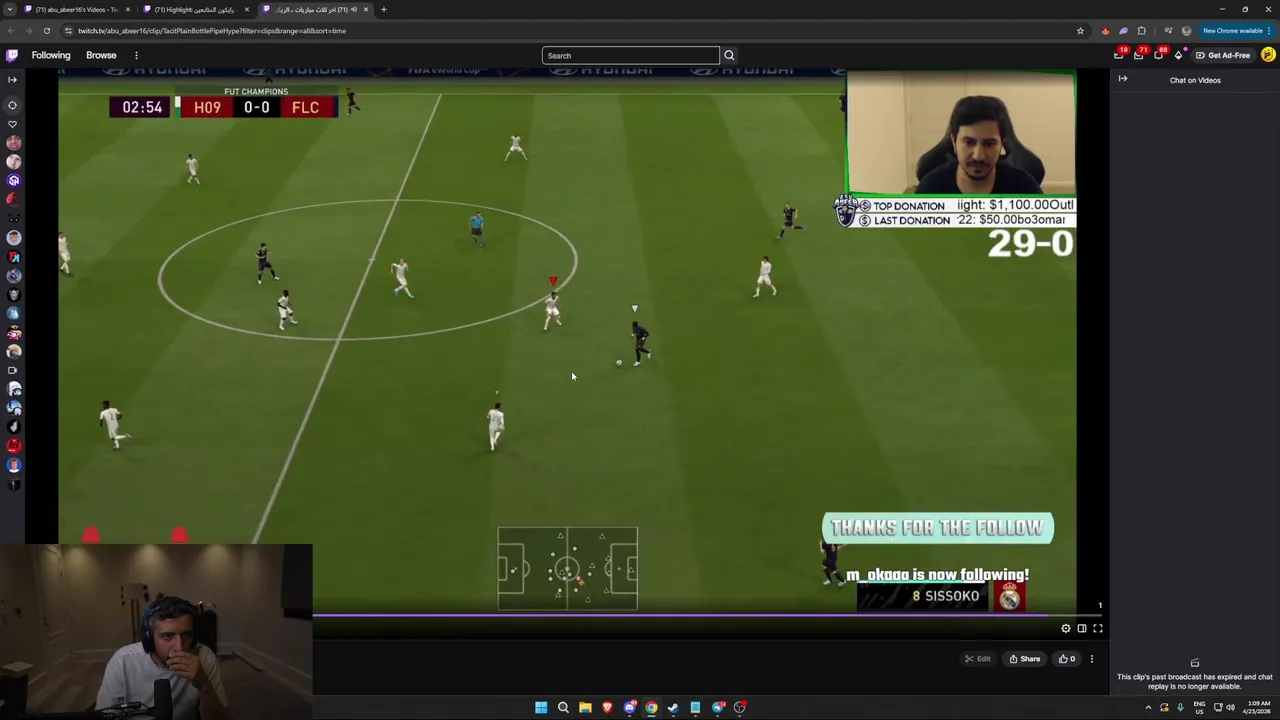
Task: Close the abu_abeer16's Videos browser tab
Action: (128, 9)
